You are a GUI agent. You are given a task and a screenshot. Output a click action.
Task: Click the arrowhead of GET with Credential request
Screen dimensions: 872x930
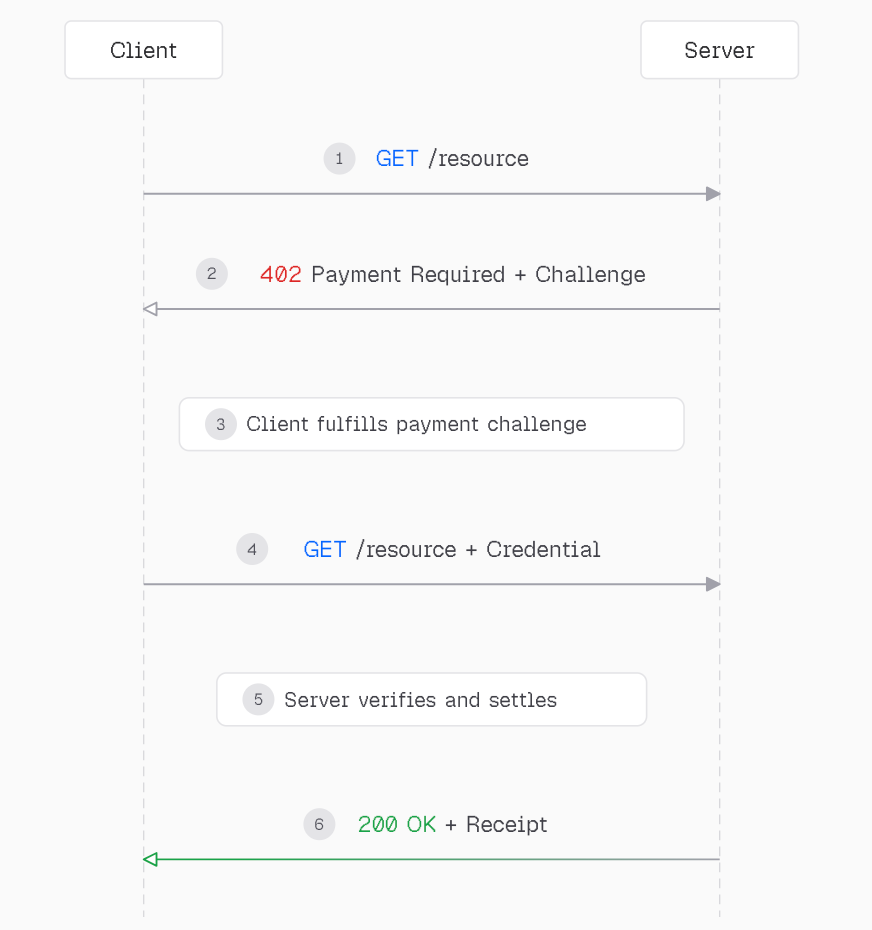coord(713,584)
